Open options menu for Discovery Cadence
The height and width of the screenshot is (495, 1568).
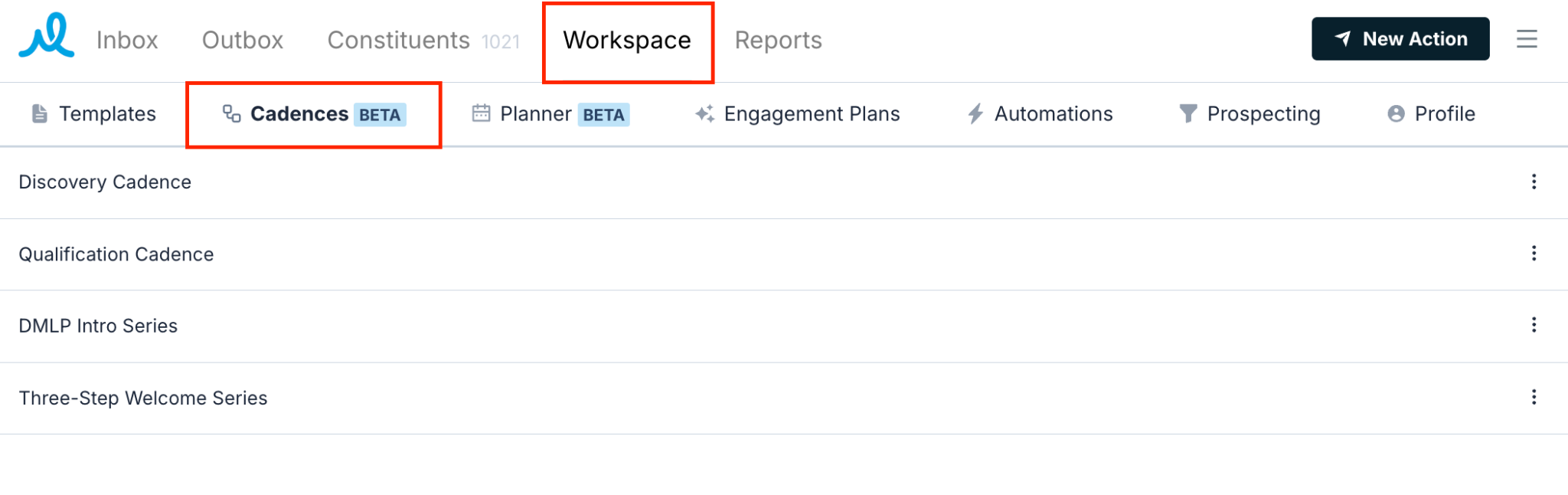point(1534,182)
